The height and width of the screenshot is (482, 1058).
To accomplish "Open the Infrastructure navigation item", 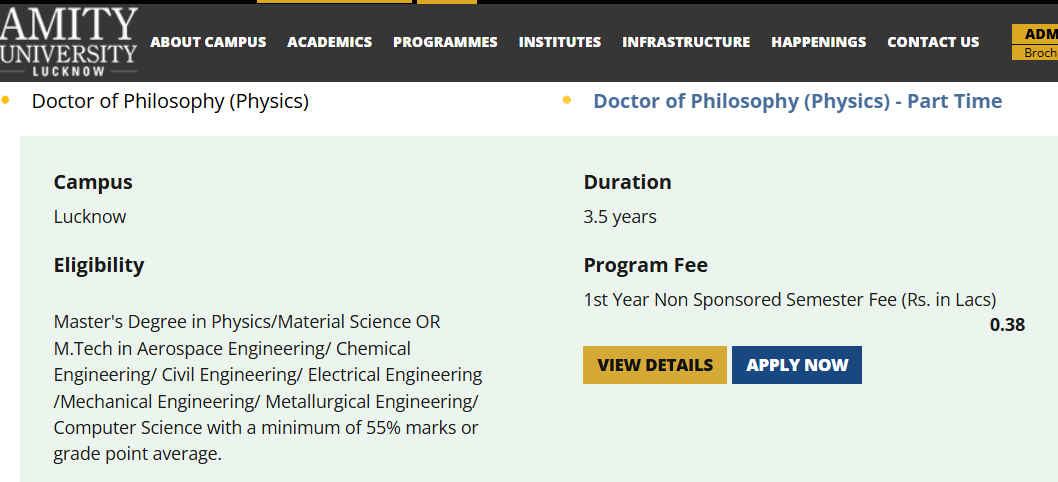I will click(686, 42).
